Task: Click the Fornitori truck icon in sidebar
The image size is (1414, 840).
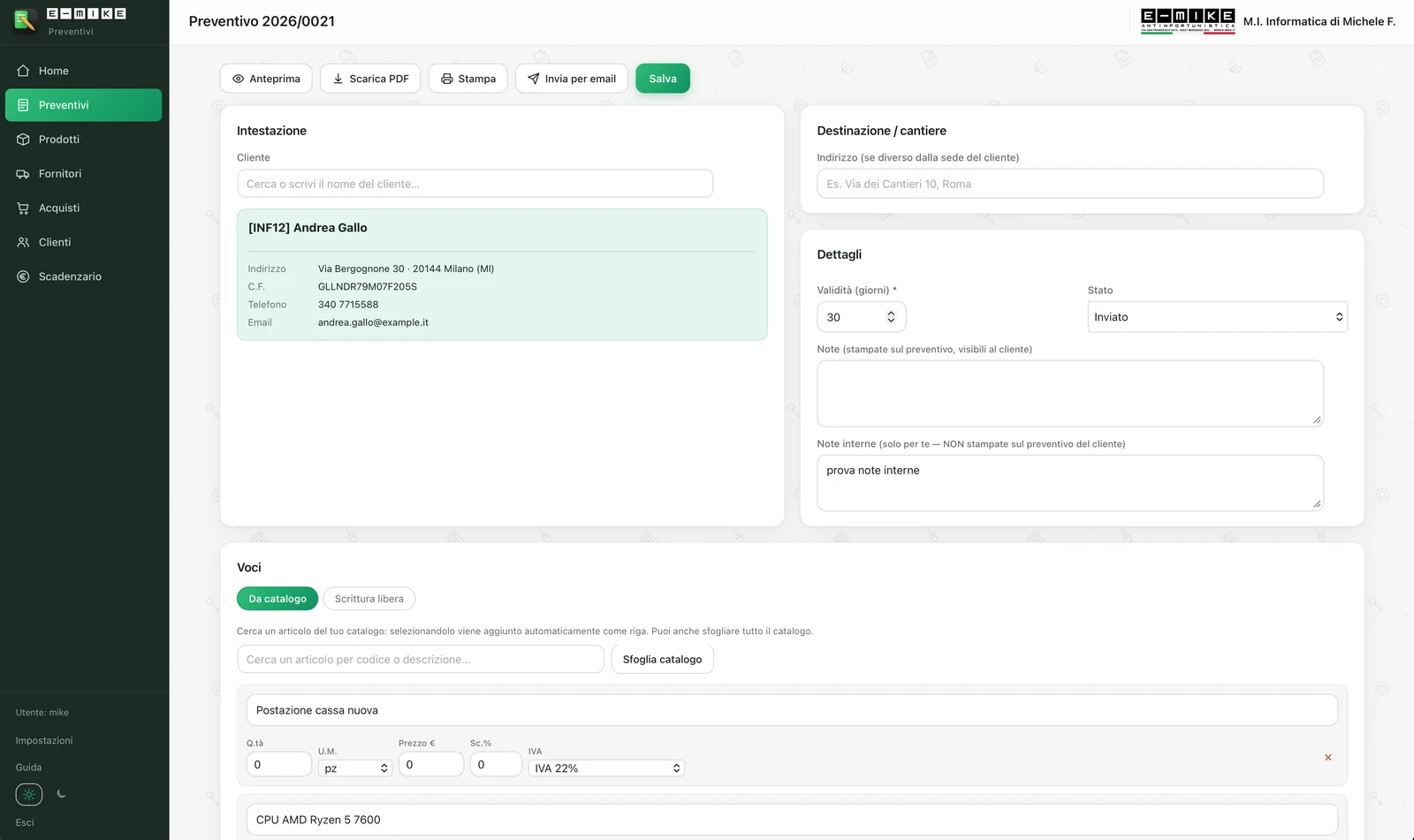Action: tap(23, 174)
